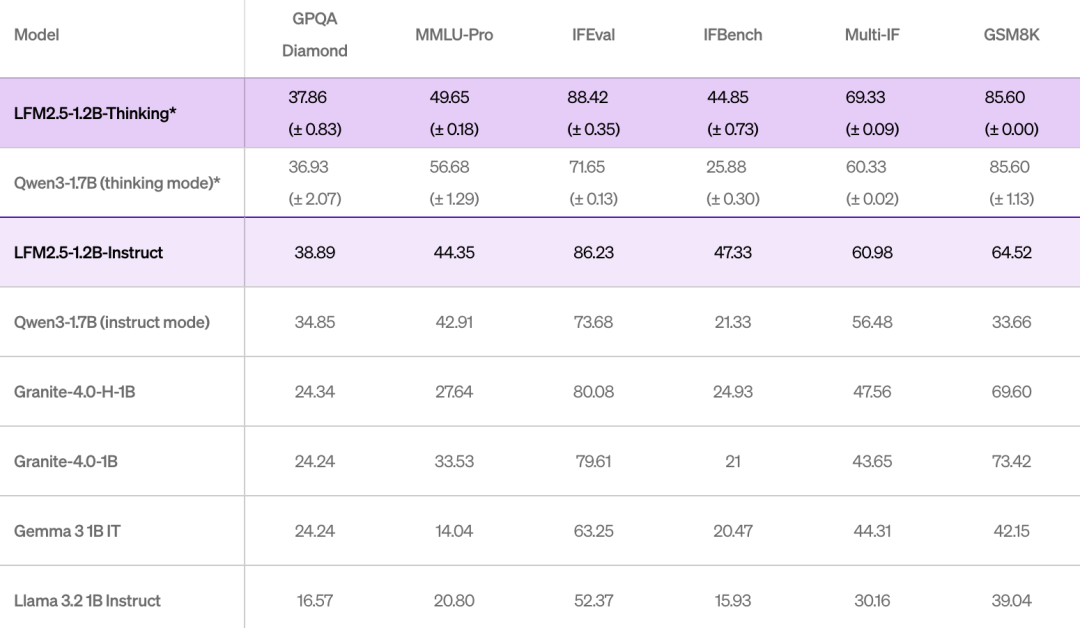Select the Granite-4.0-H-1B row label
This screenshot has height=628, width=1080.
74,392
